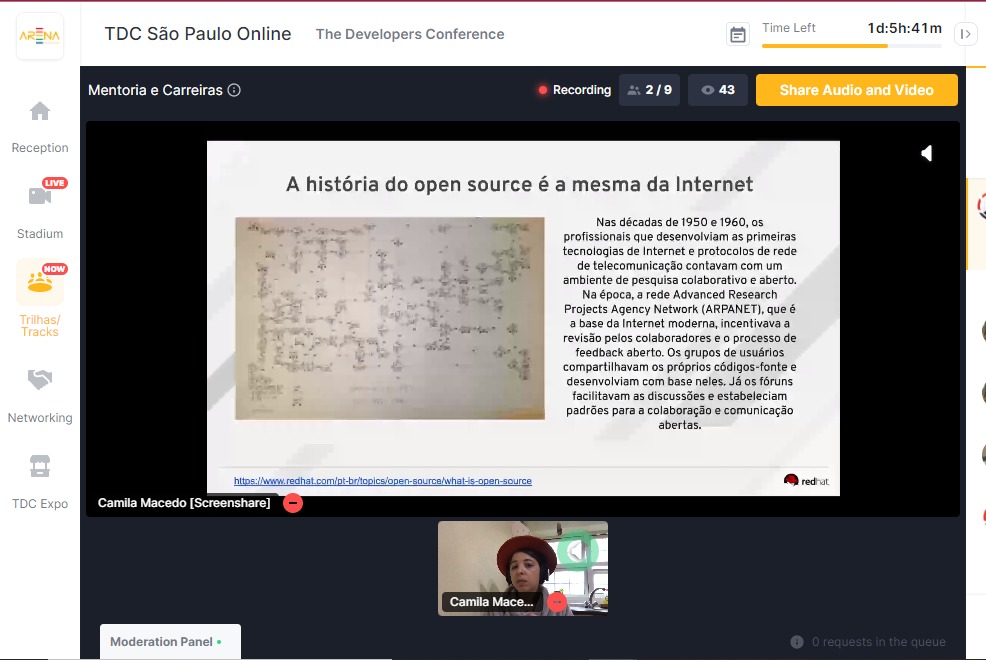Go to the live Stadium section
The width and height of the screenshot is (986, 660).
click(40, 196)
